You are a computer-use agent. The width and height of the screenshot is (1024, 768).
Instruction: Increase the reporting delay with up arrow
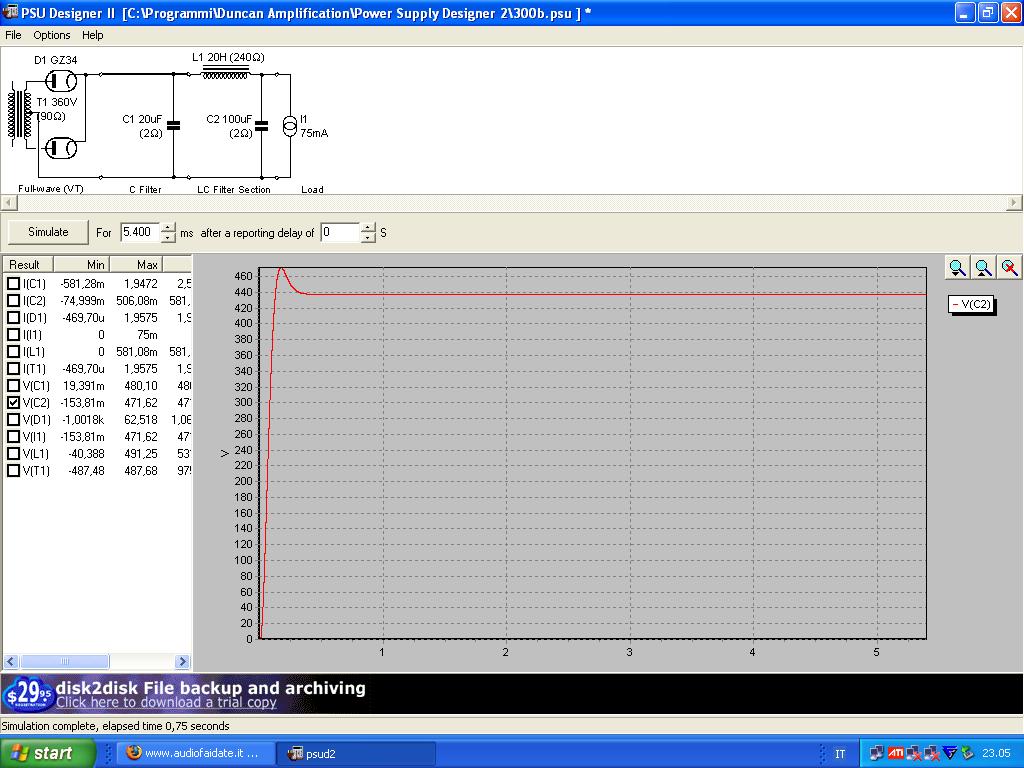(x=368, y=227)
